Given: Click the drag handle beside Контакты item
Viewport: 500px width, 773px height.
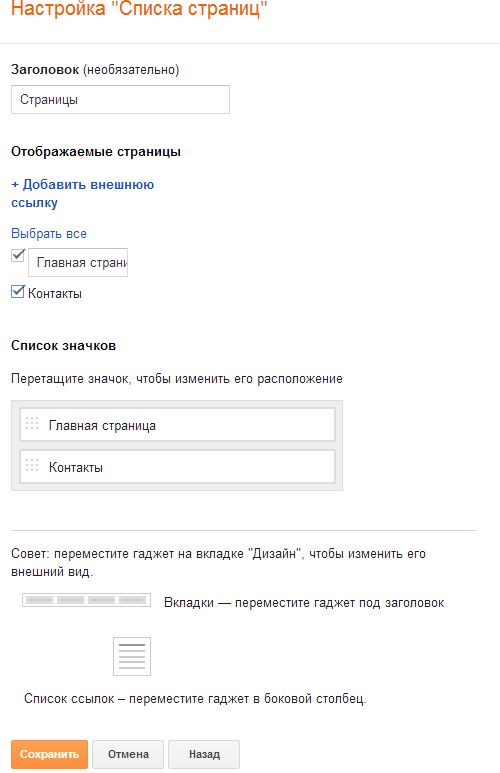Looking at the screenshot, I should click(32, 465).
